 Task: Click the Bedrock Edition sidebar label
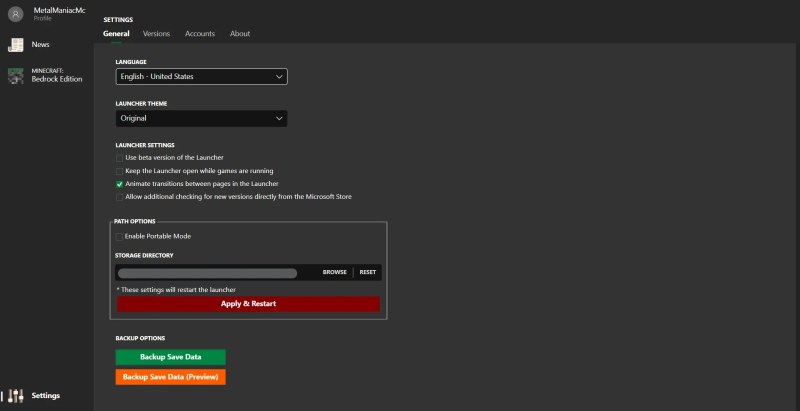pos(57,80)
